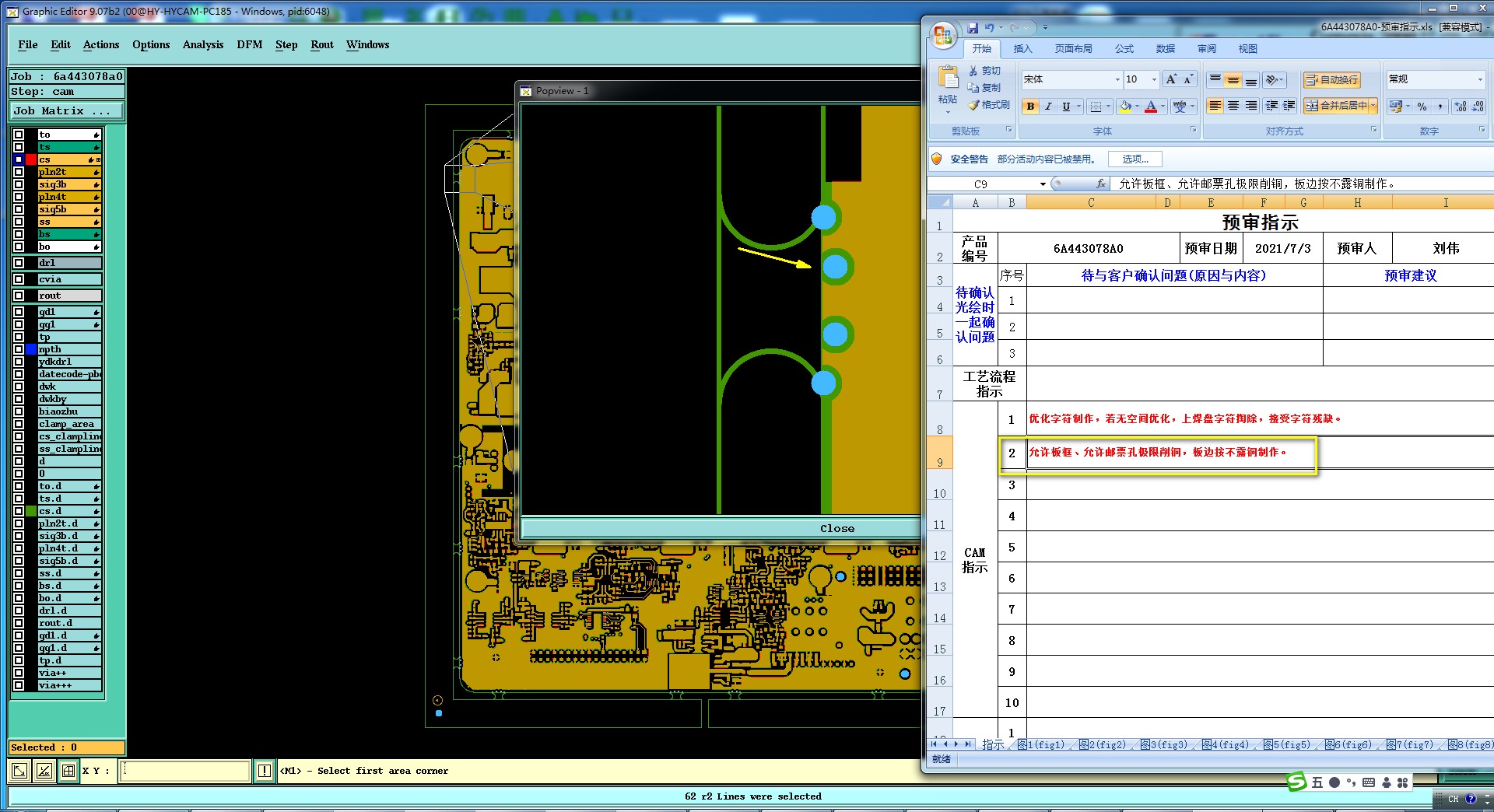Open the File menu in Graphic Editor
This screenshot has width=1494, height=812.
[28, 45]
